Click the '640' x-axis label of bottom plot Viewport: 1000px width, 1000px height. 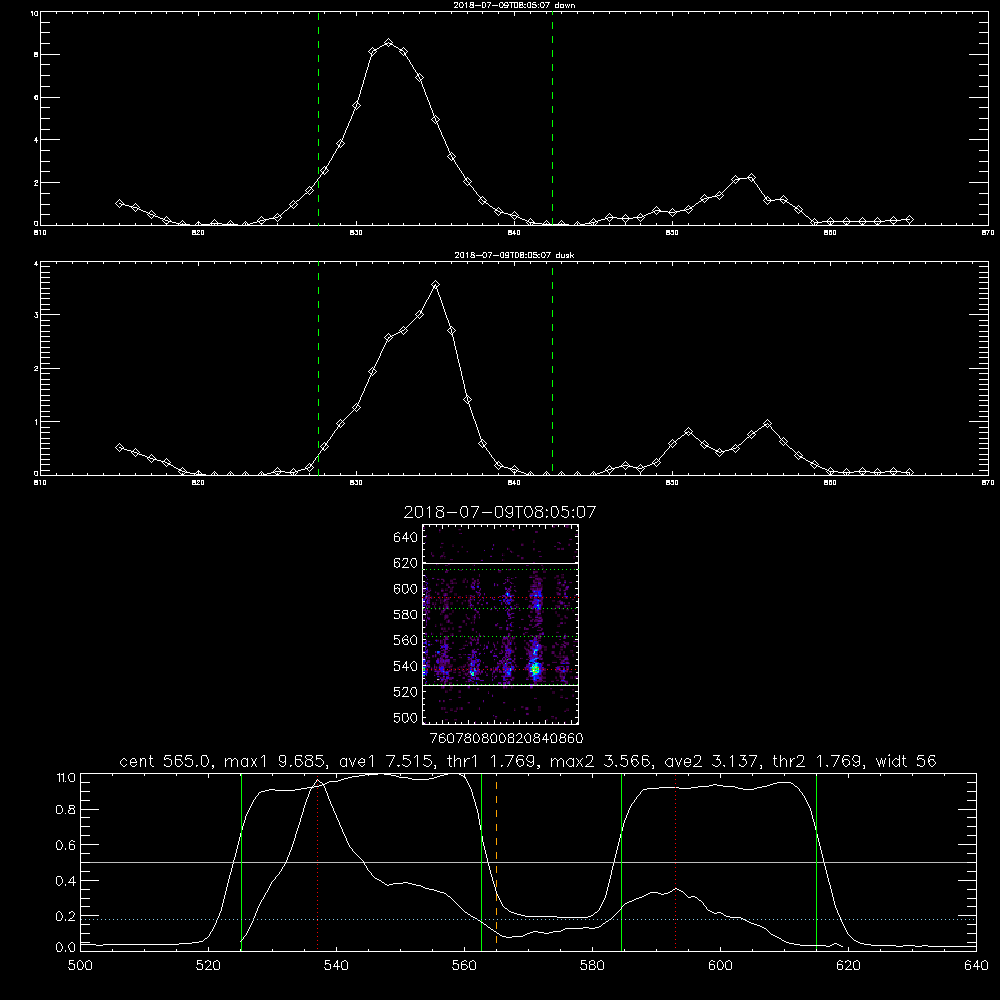(x=976, y=966)
